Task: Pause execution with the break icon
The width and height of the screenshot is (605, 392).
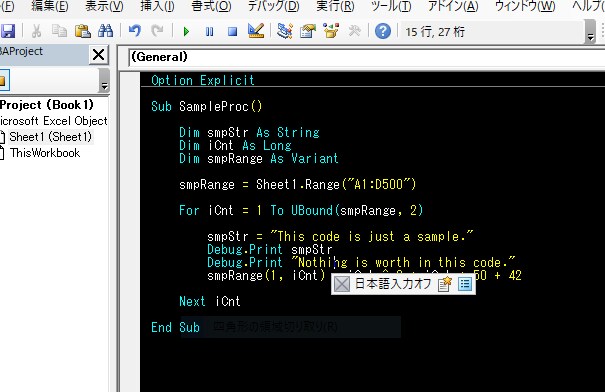Action: coord(210,31)
